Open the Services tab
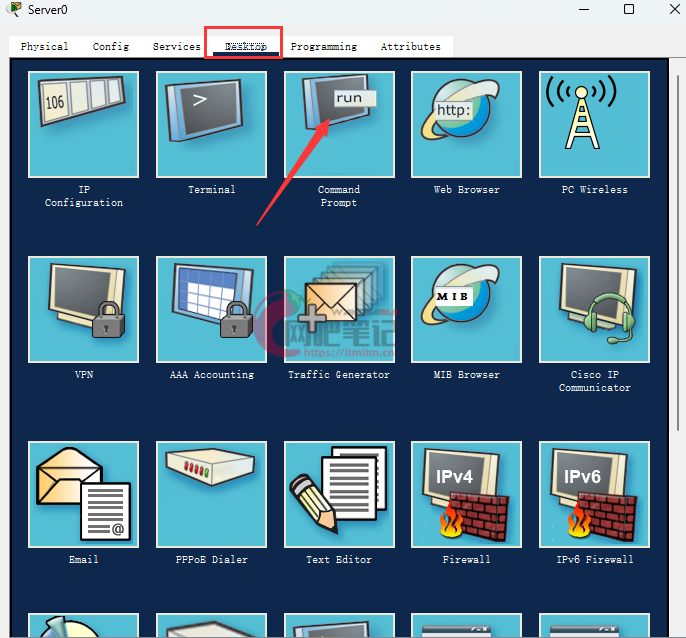 [x=176, y=46]
